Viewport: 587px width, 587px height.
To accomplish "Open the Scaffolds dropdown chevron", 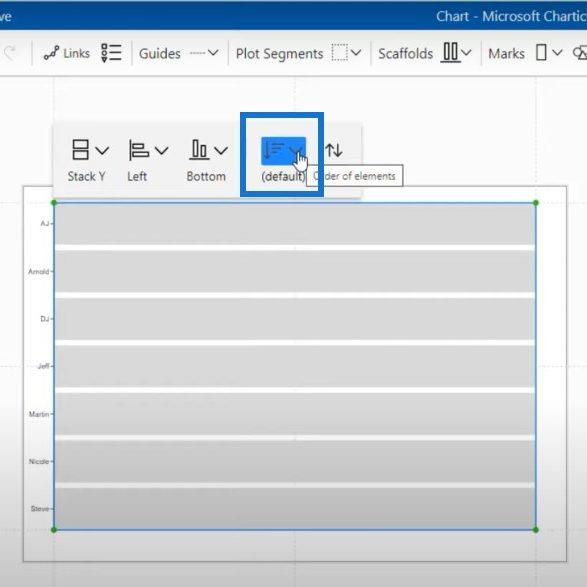I will (466, 53).
